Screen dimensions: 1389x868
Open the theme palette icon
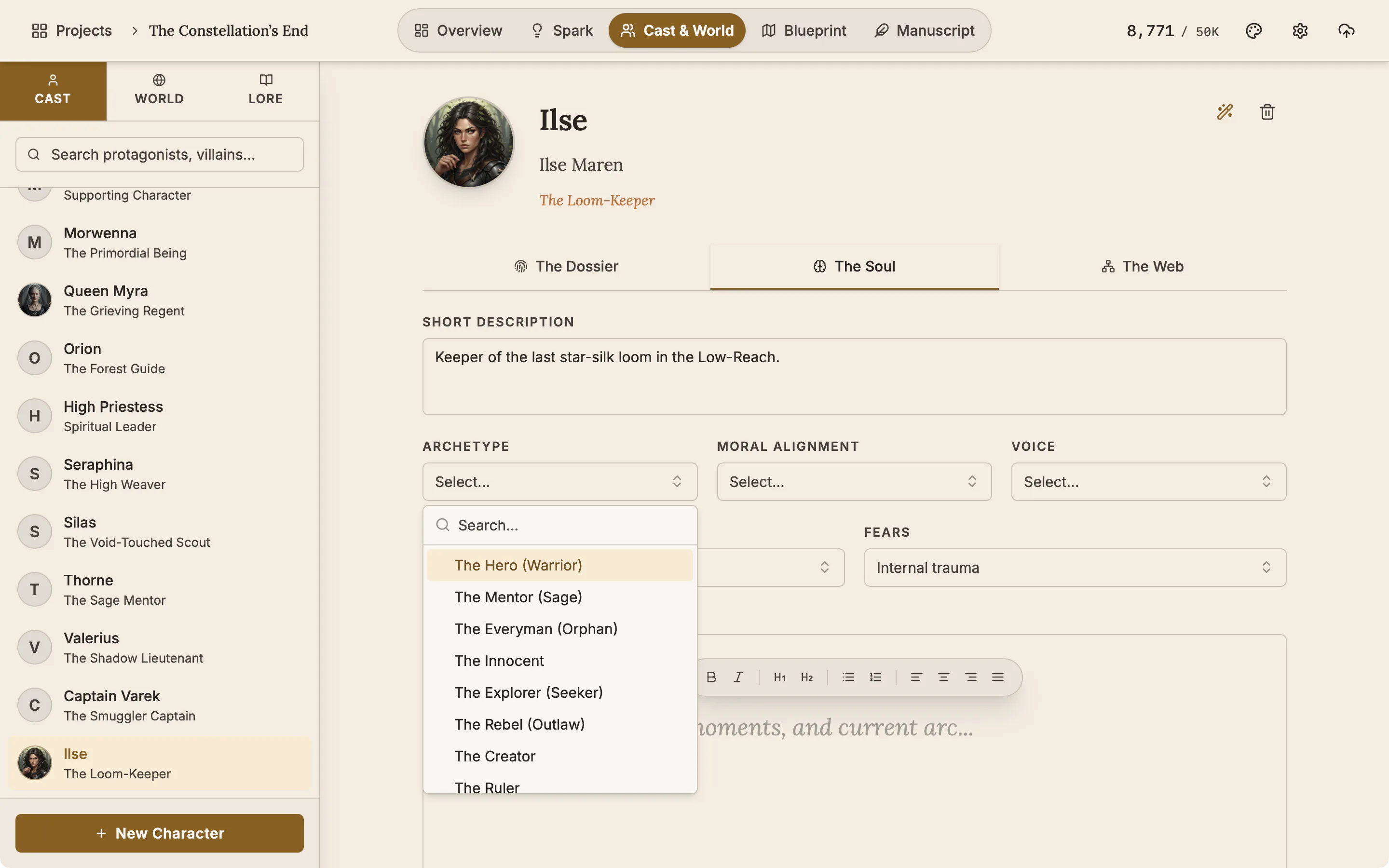click(x=1253, y=30)
